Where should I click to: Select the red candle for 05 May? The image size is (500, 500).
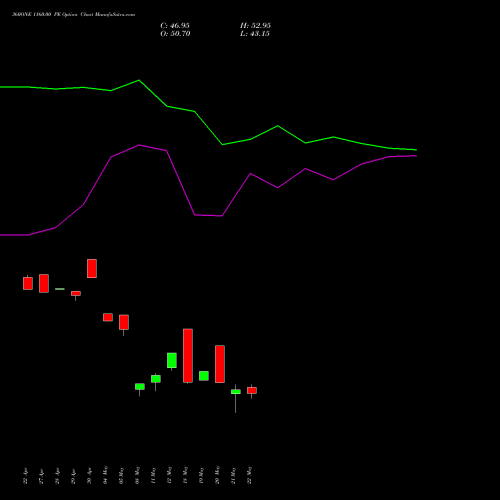click(124, 322)
